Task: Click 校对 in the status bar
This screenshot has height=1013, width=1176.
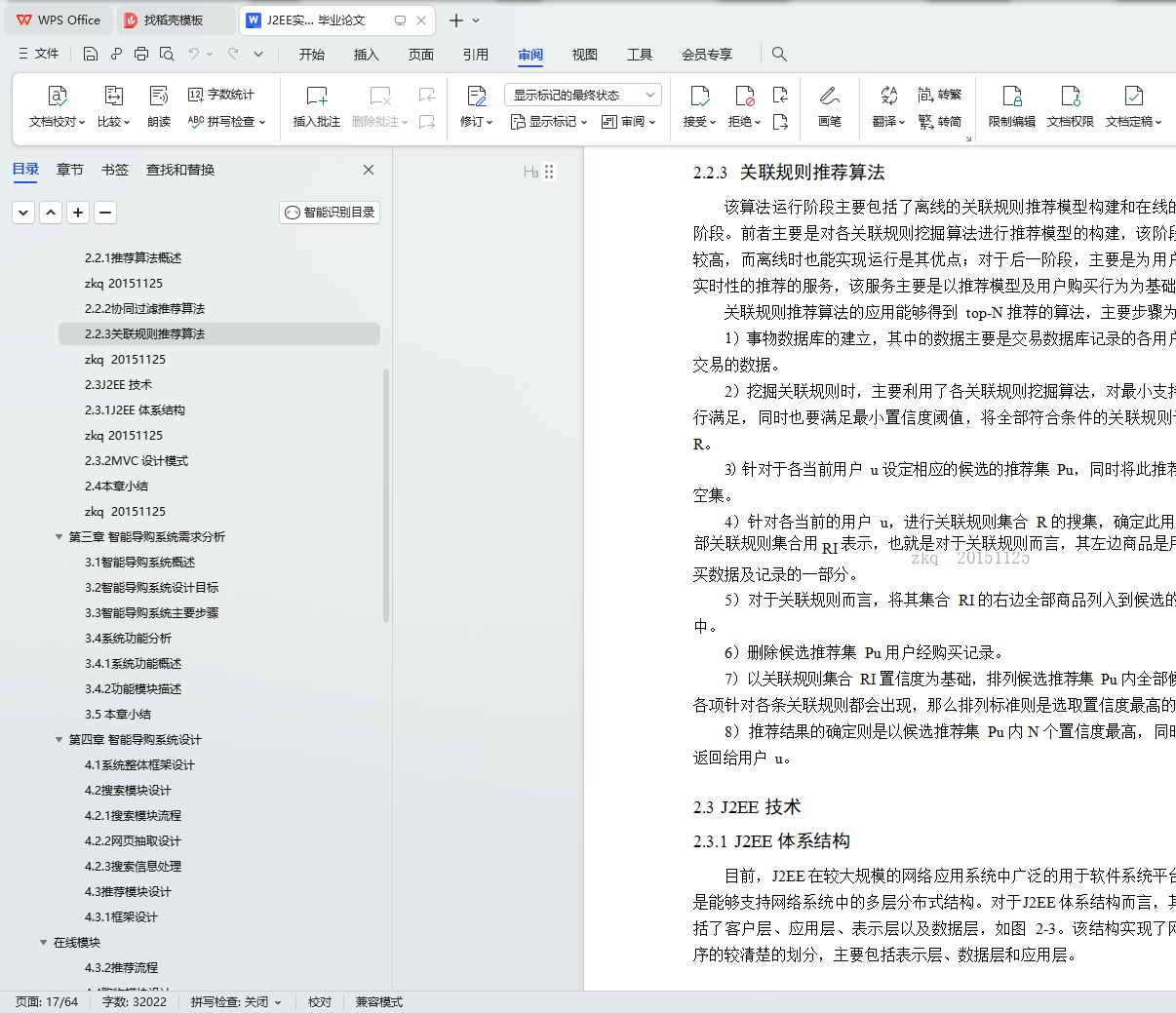Action: pyautogui.click(x=320, y=1002)
